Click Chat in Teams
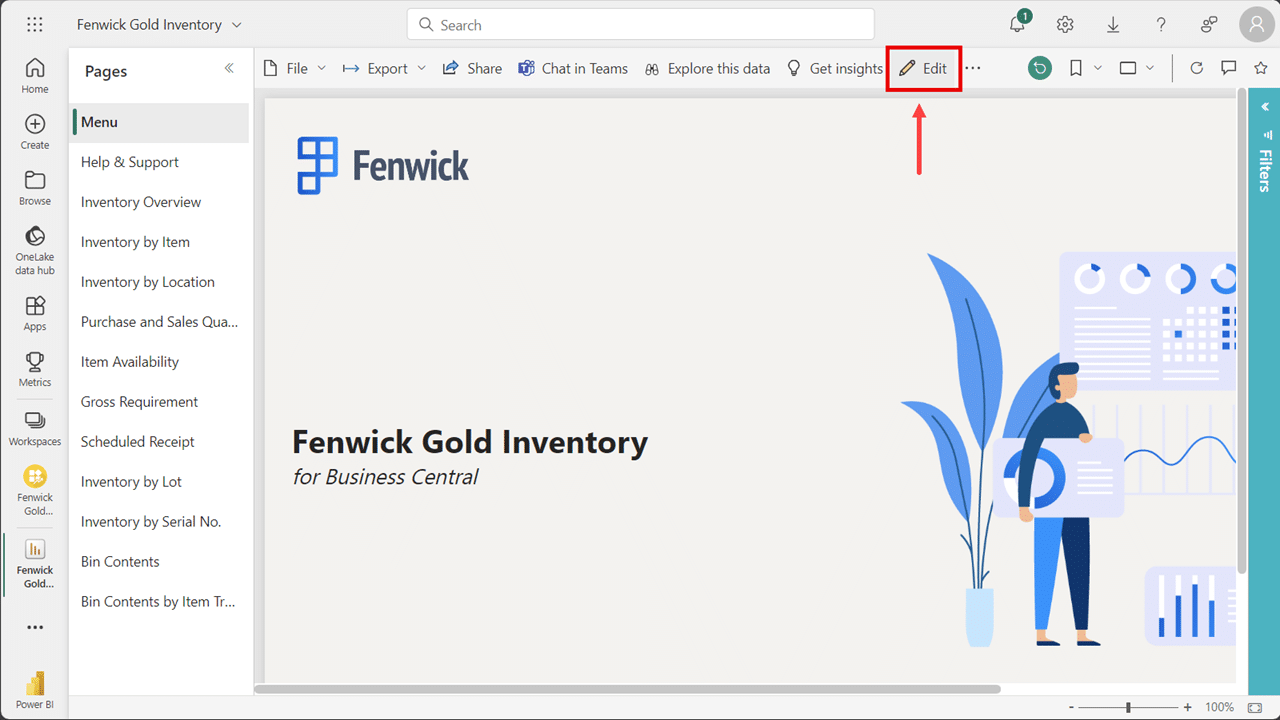The width and height of the screenshot is (1280, 720). click(x=573, y=68)
